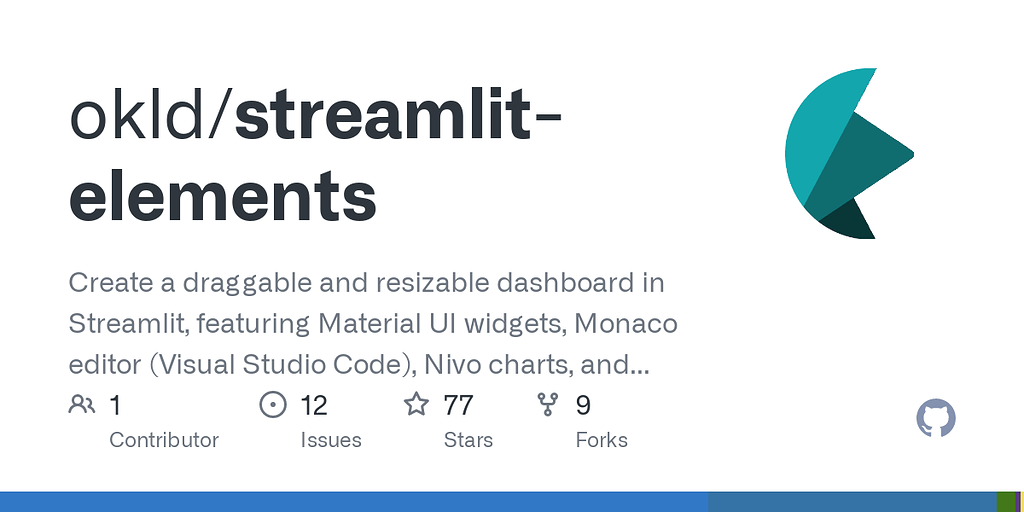Image resolution: width=1024 pixels, height=512 pixels.
Task: Click the stars count 77
Action: [x=458, y=405]
